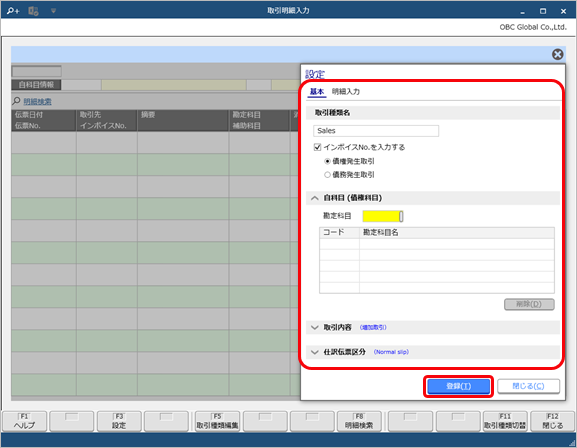Image resolution: width=577 pixels, height=448 pixels.
Task: Click the 閉じる(C) button in settings
Action: 528,386
